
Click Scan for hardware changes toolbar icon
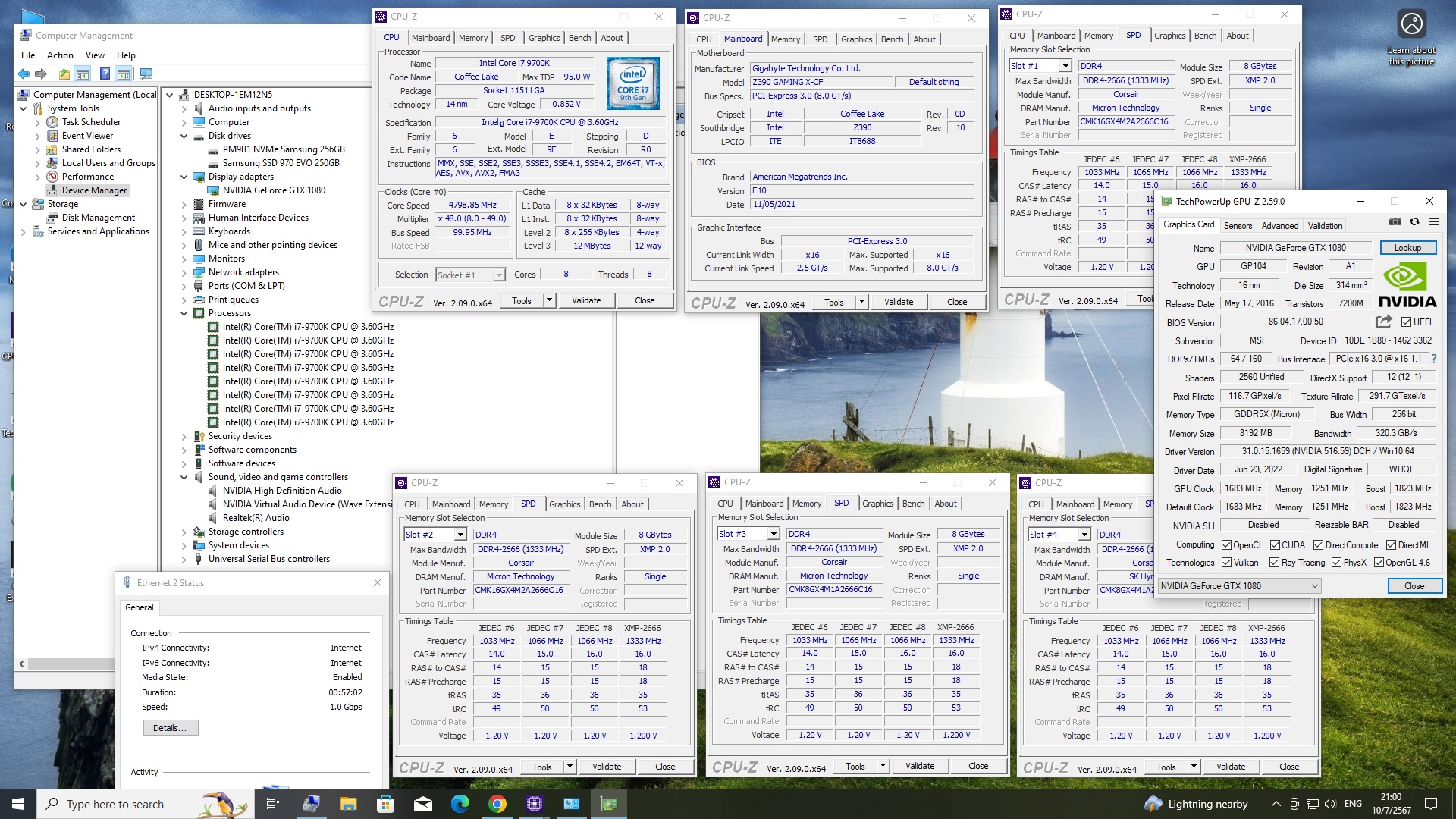point(146,74)
